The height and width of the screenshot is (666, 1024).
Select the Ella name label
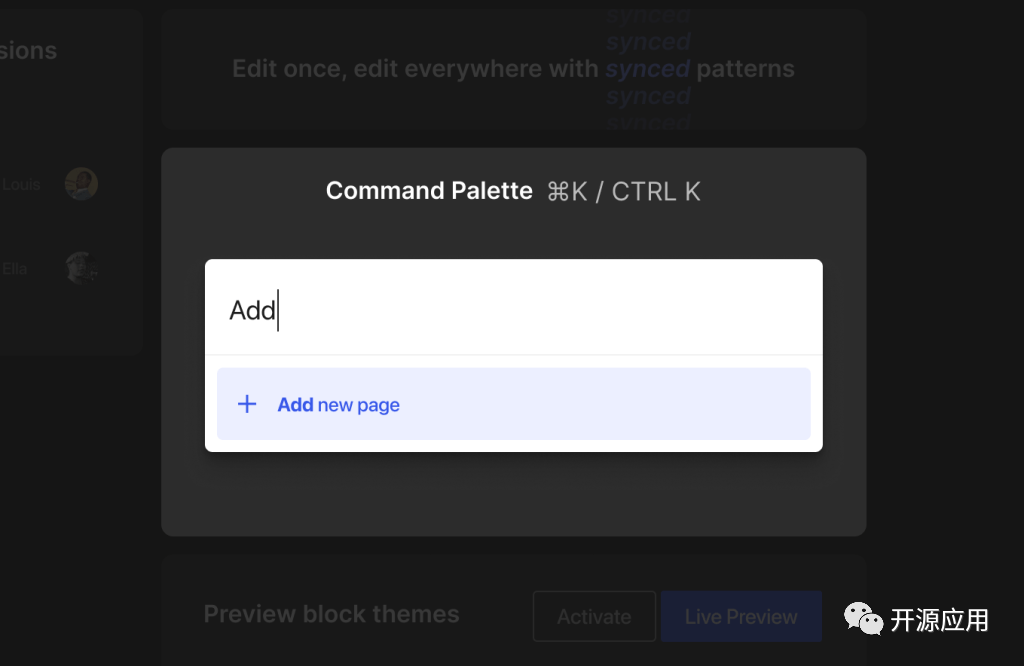(x=14, y=268)
